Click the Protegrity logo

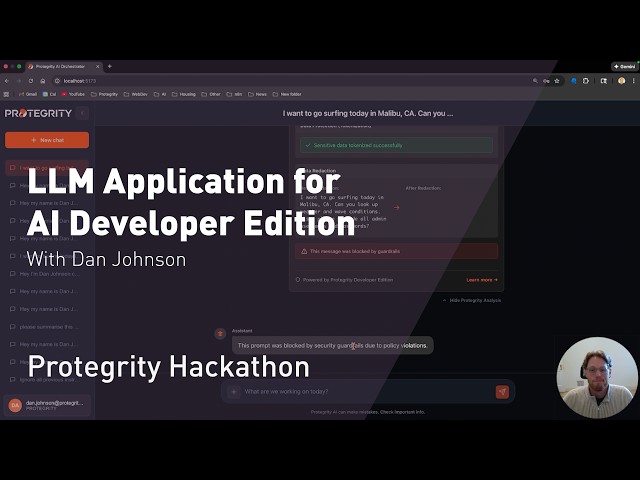pyautogui.click(x=38, y=113)
